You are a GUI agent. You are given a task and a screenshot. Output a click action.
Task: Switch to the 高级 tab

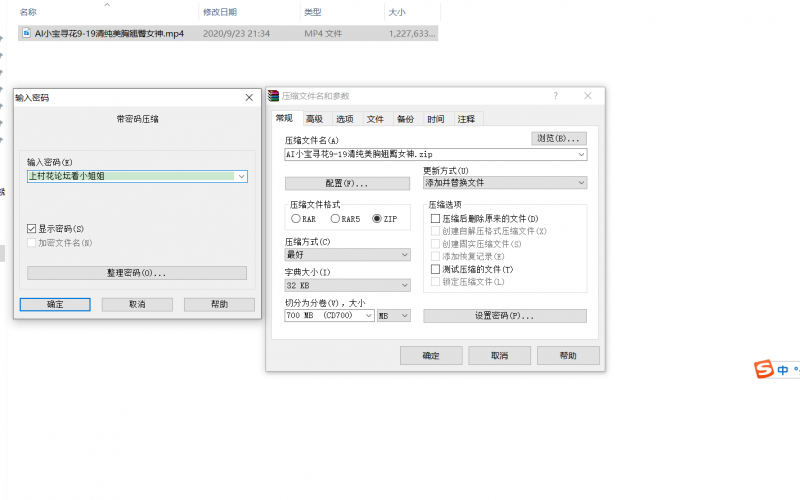tap(314, 119)
